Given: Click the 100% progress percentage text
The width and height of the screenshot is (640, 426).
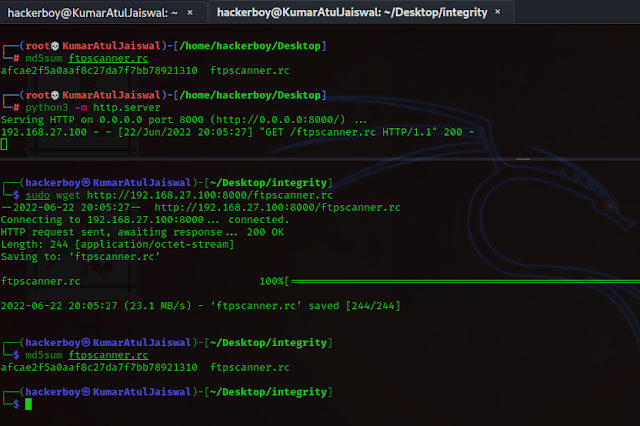Looking at the screenshot, I should [271, 281].
